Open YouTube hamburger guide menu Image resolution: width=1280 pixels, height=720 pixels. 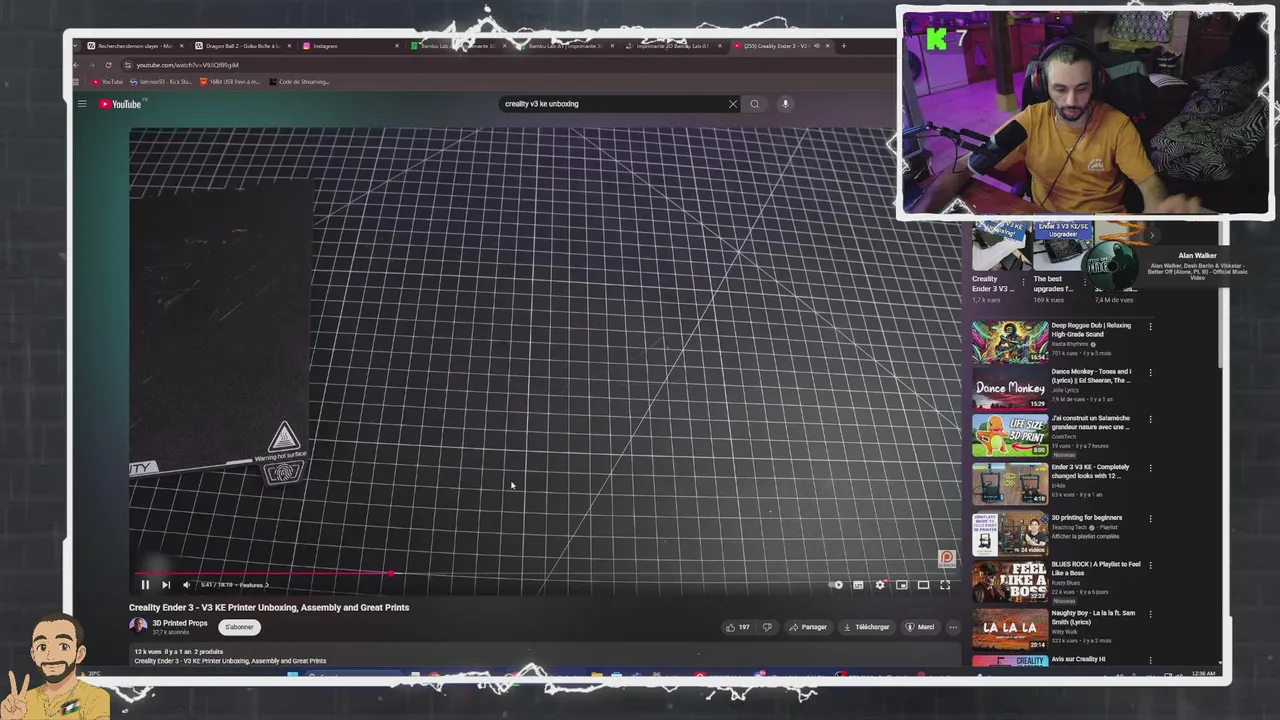tap(82, 104)
